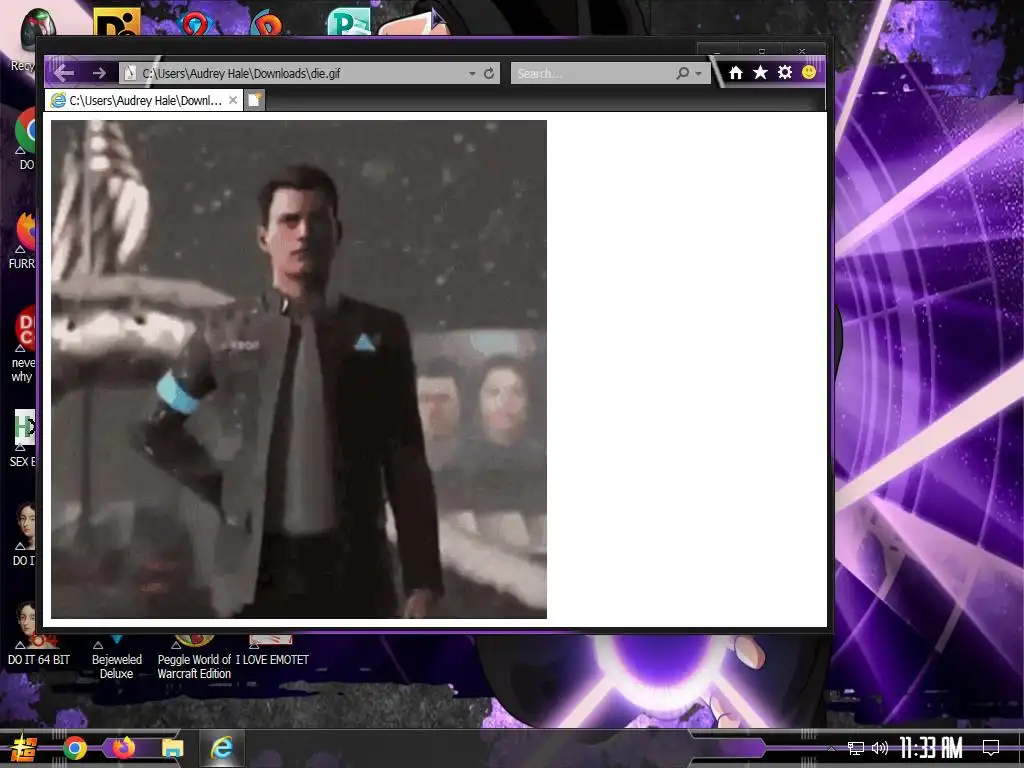
Task: Click the smiley feedback icon
Action: pos(808,72)
